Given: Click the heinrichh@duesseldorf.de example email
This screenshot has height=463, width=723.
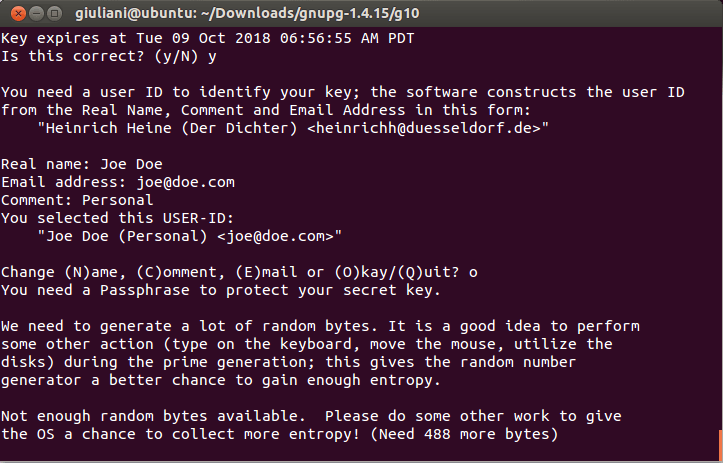Looking at the screenshot, I should [x=424, y=128].
